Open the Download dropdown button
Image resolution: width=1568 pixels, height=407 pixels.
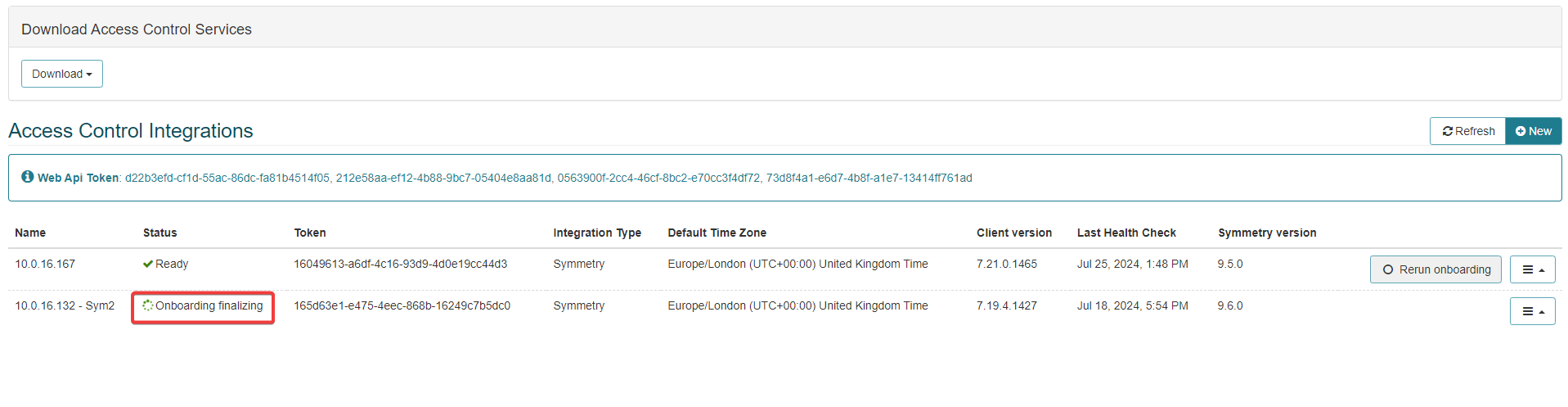[61, 74]
